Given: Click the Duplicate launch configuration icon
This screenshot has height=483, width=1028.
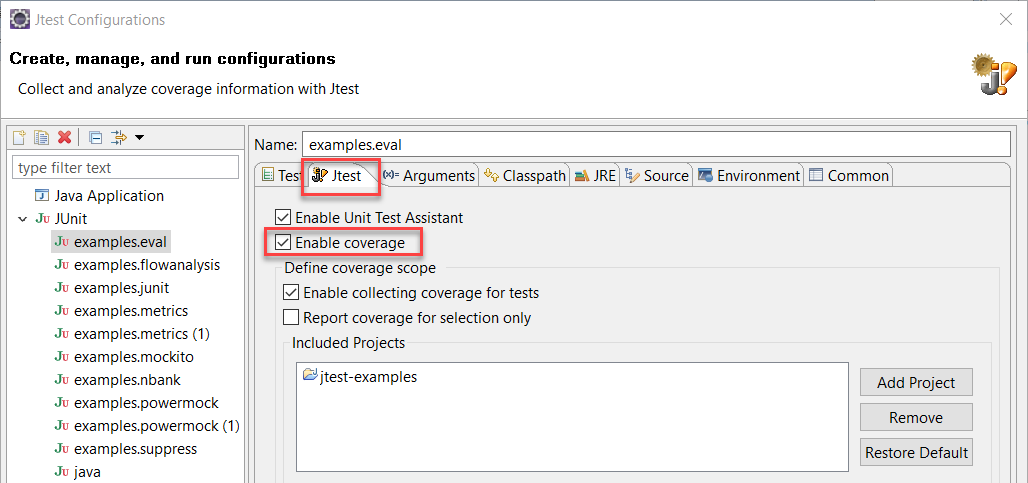Looking at the screenshot, I should 42,137.
